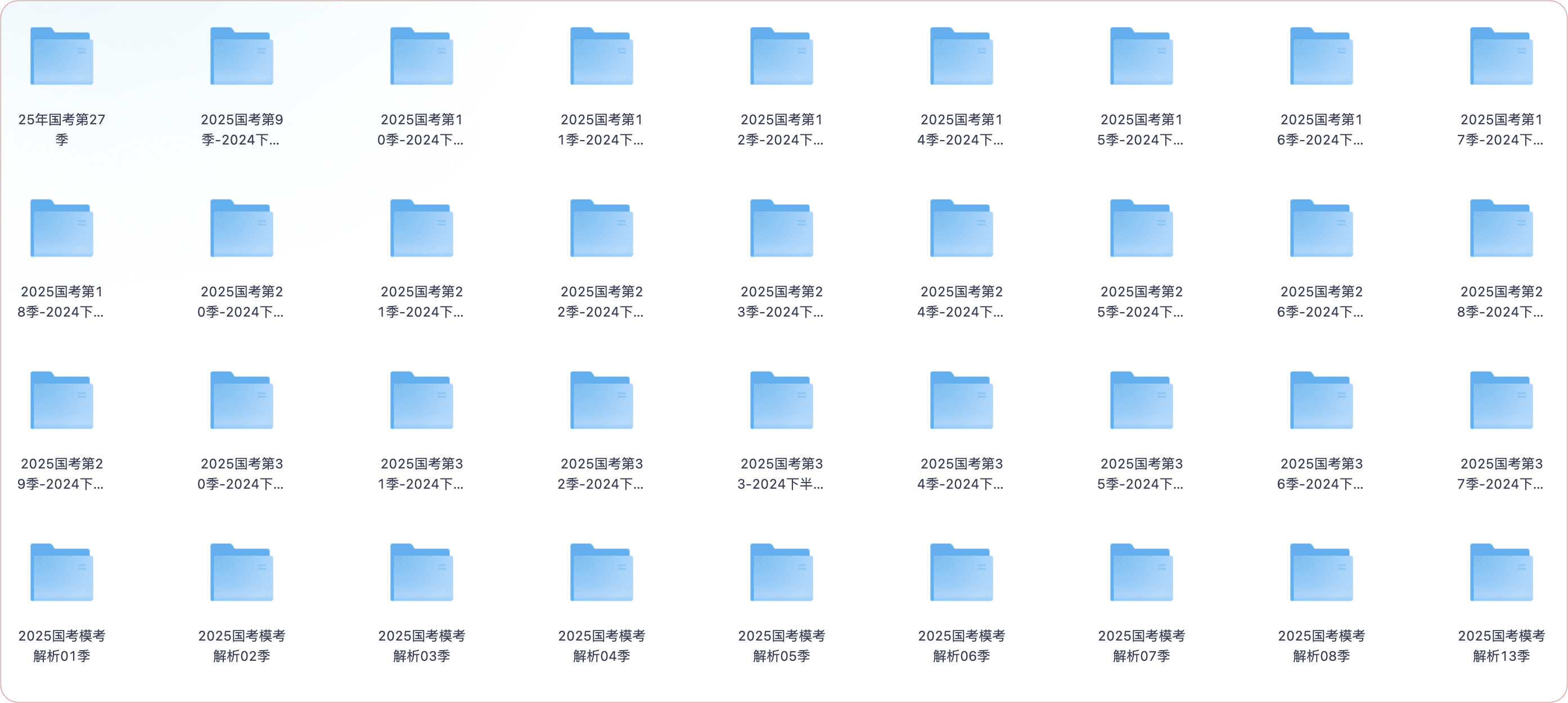Open the 2025国考第18季 folder icon
The image size is (1568, 703).
pyautogui.click(x=61, y=228)
